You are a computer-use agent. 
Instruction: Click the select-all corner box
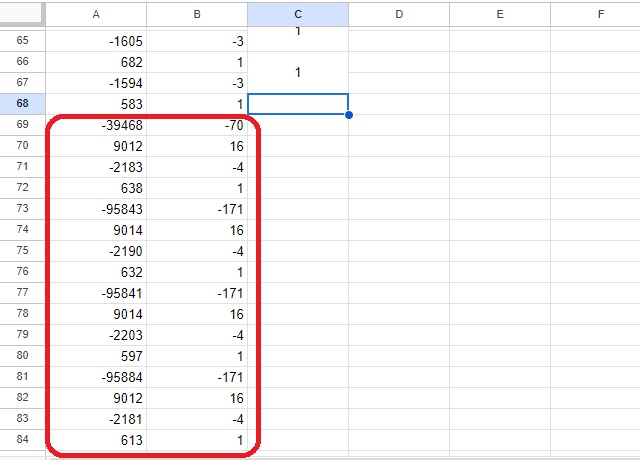(22, 14)
